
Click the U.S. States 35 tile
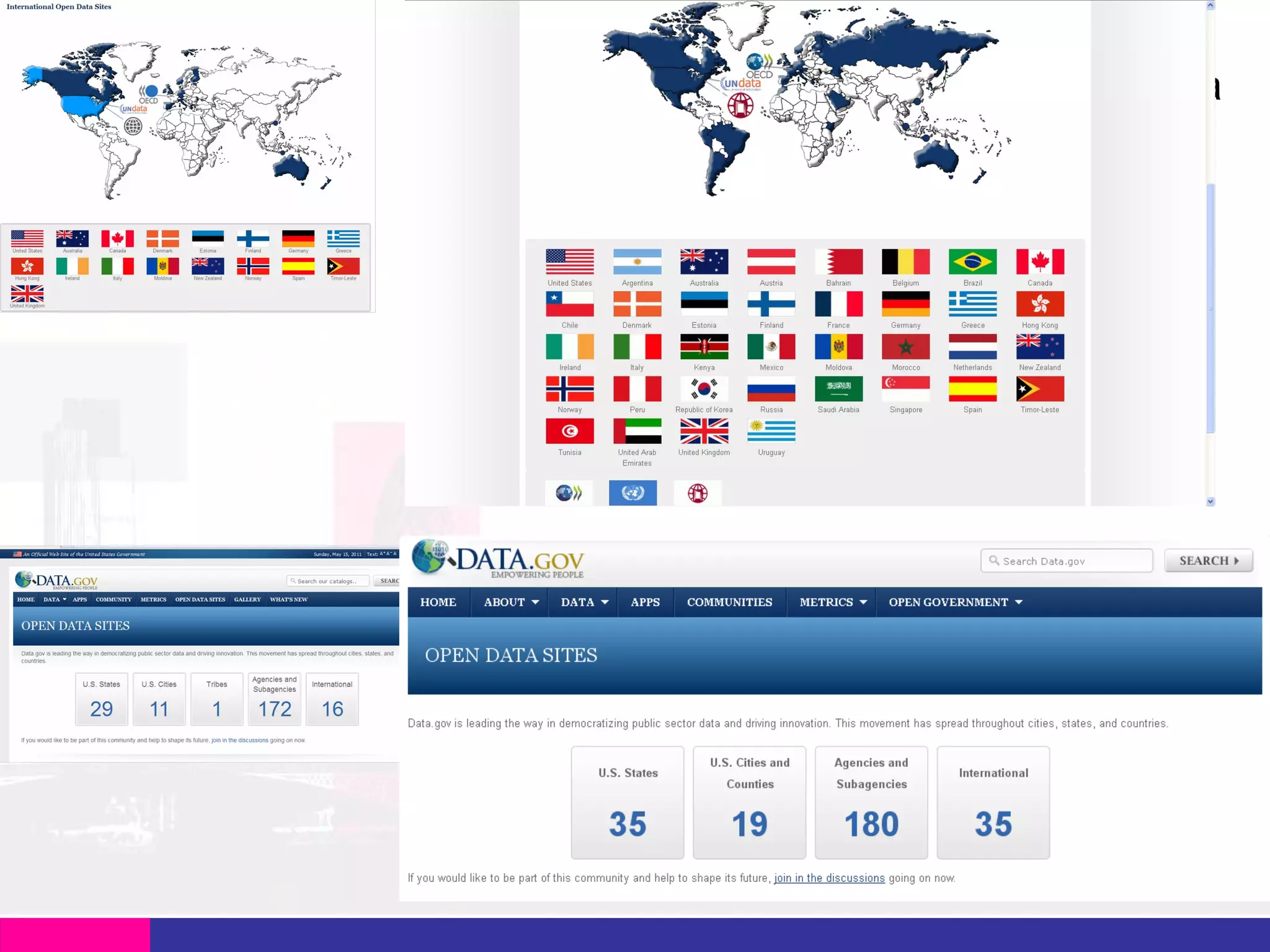pos(628,802)
